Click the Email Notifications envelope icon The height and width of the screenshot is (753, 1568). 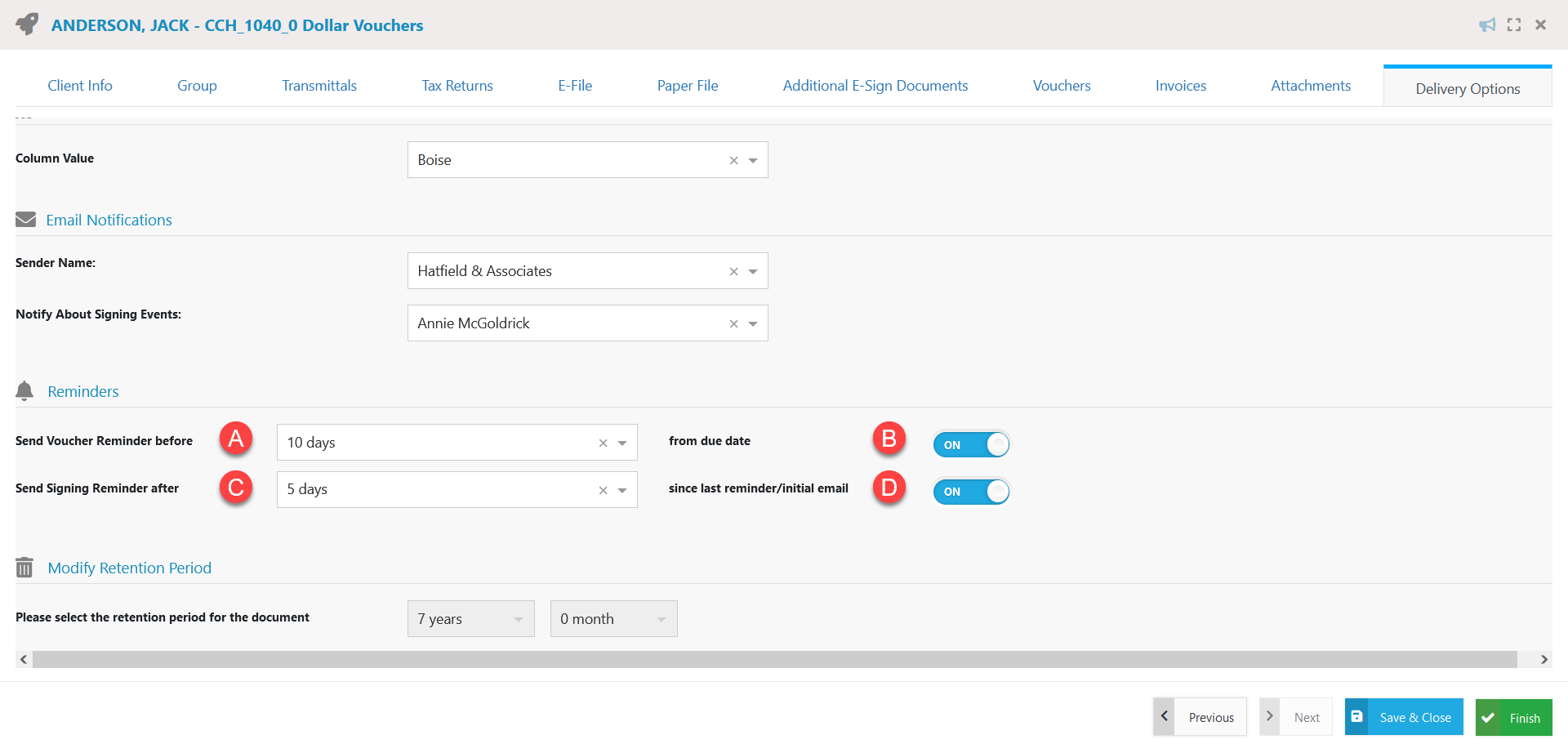click(x=25, y=219)
